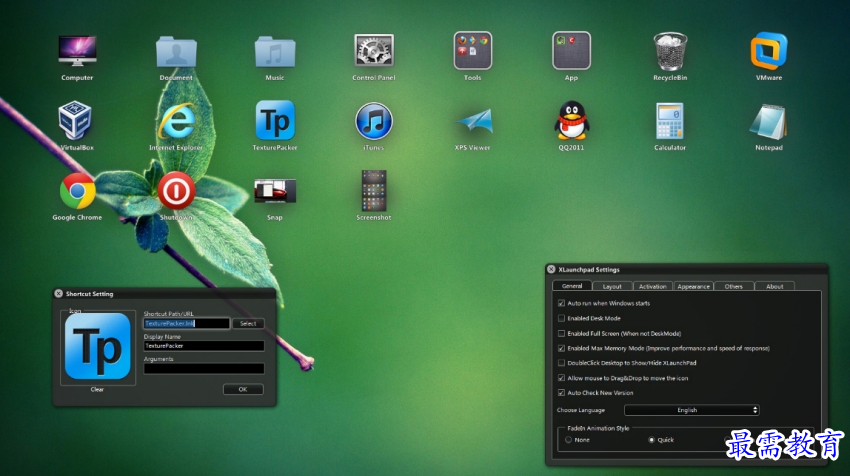Close the XLaunchpad Settings window
The width and height of the screenshot is (850, 476).
[551, 269]
